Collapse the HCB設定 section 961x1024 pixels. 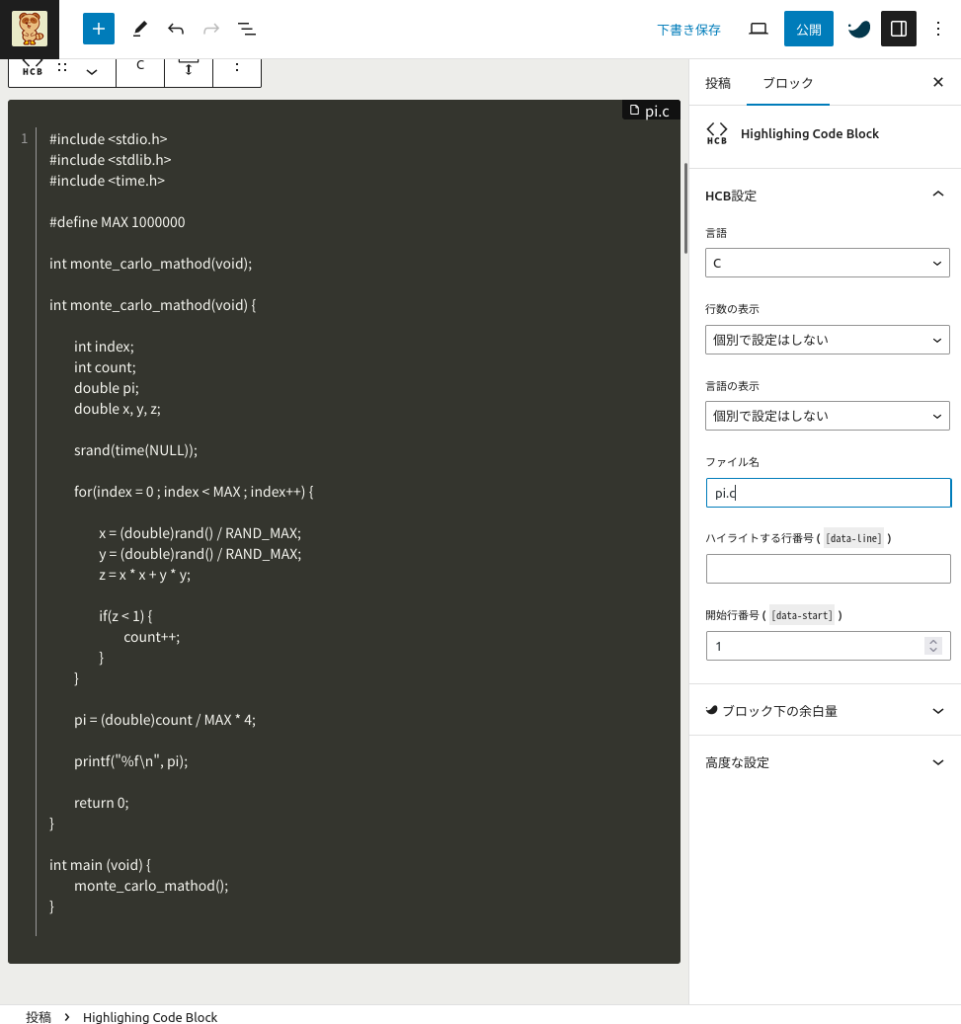[x=937, y=195]
